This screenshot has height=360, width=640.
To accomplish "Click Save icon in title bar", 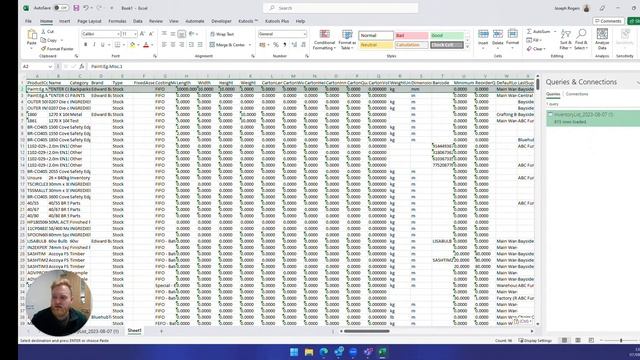I will pos(76,8).
